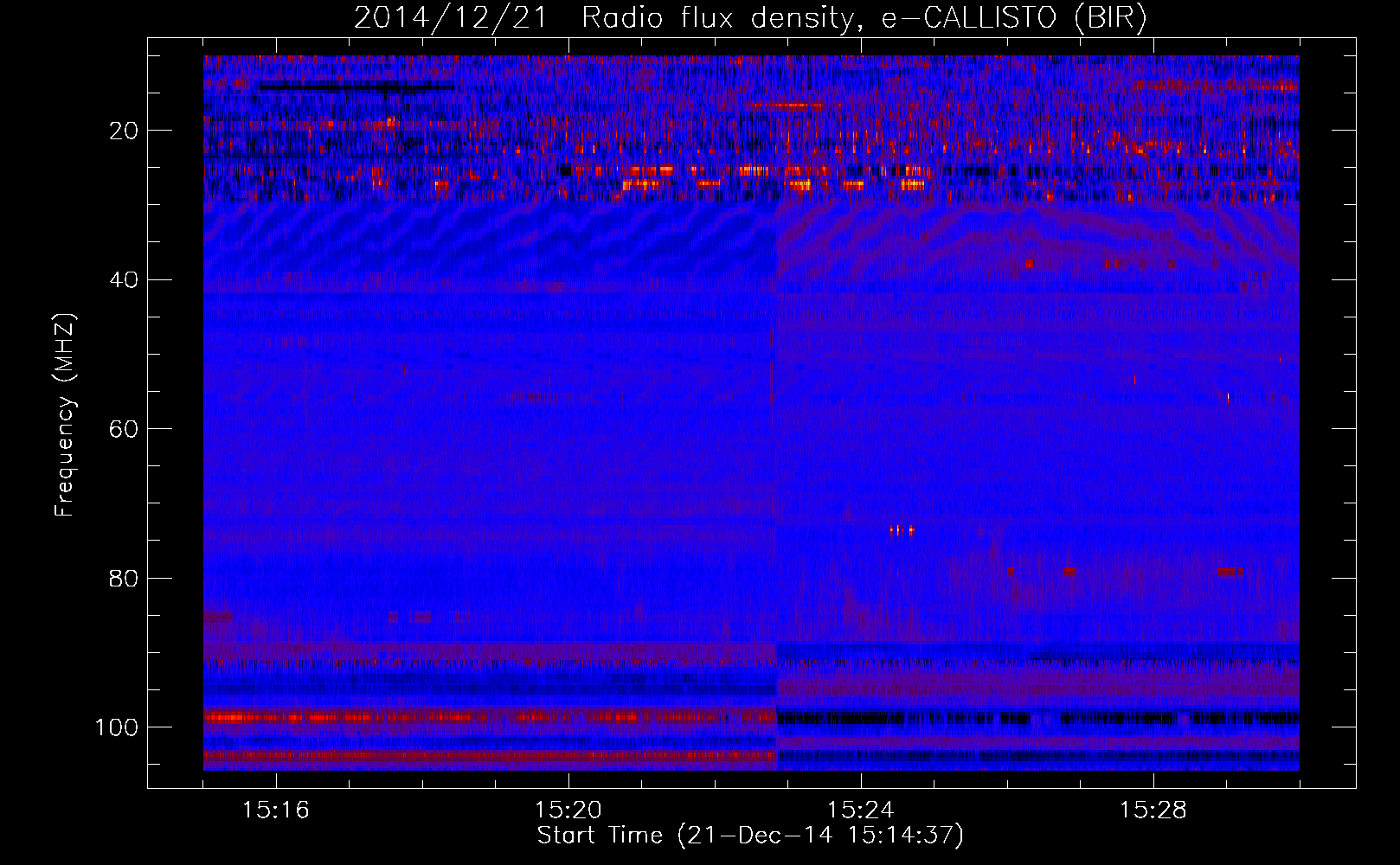Click the '15:20' time tick label
1400x865 pixels.
[568, 810]
